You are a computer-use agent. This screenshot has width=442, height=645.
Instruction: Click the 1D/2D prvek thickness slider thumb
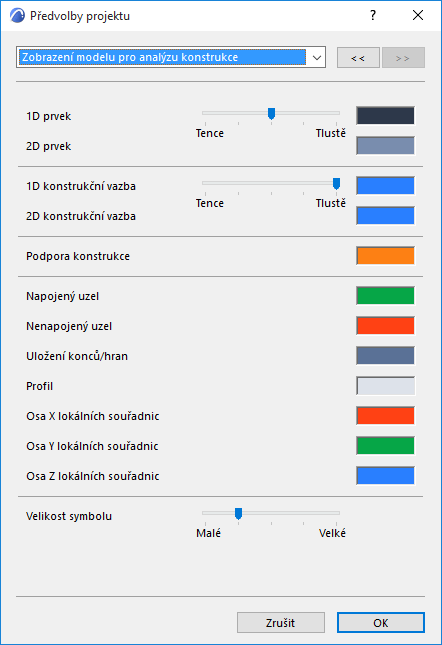(271, 114)
